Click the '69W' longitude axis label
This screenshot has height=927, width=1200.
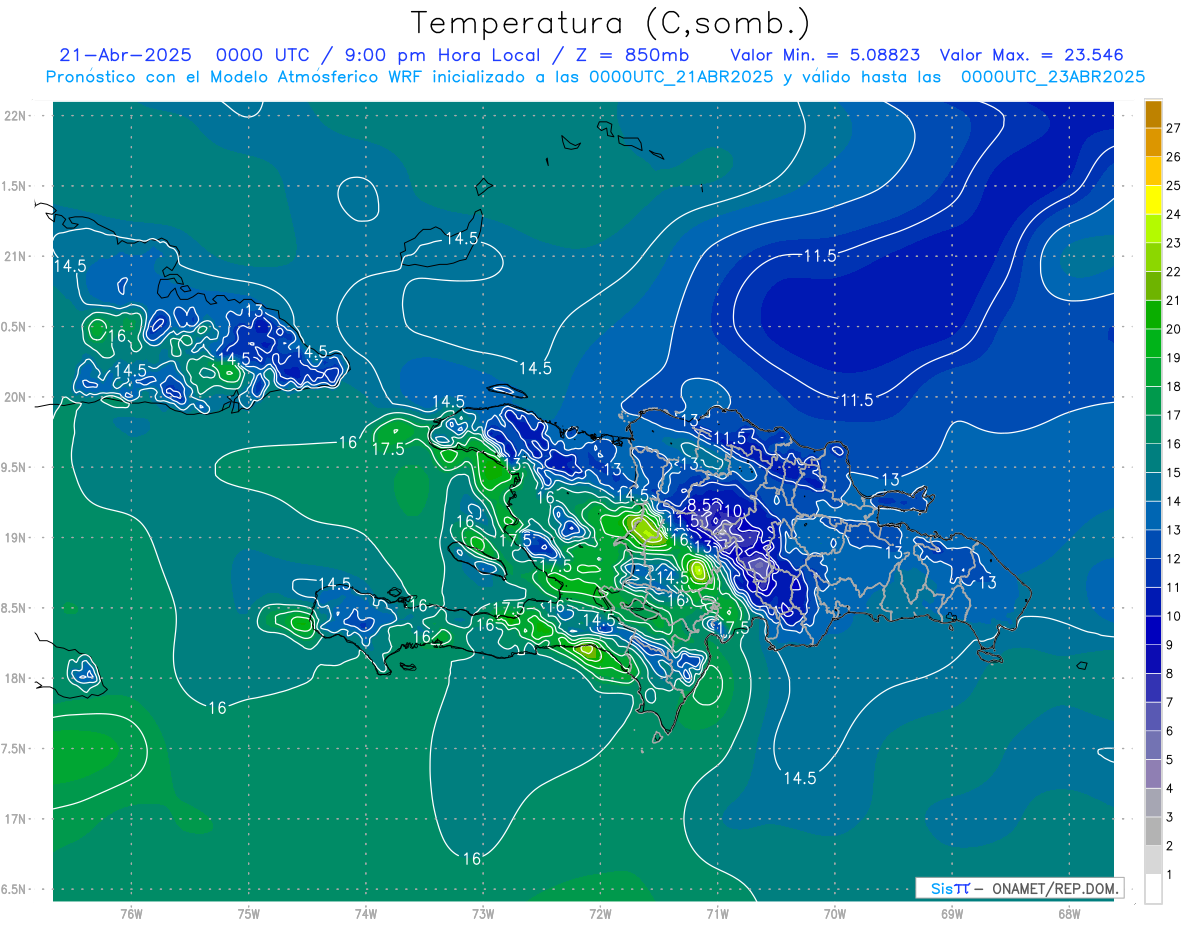[x=952, y=913]
